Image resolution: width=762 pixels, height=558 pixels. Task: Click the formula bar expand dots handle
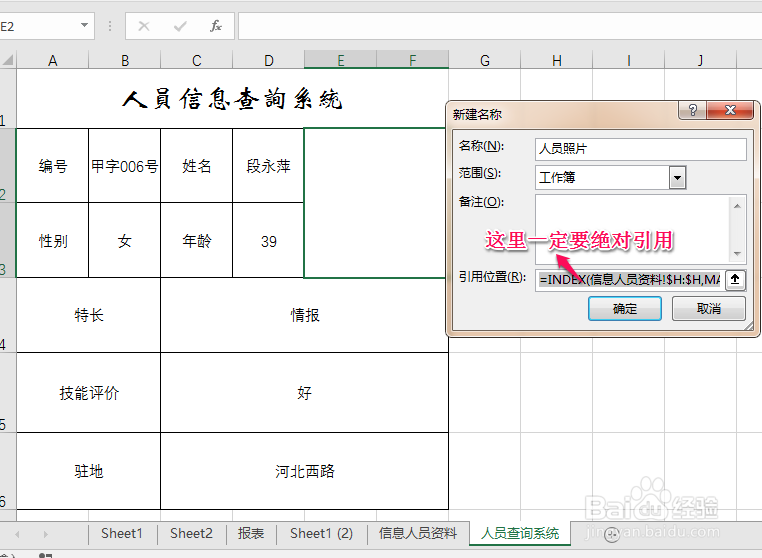pos(110,26)
